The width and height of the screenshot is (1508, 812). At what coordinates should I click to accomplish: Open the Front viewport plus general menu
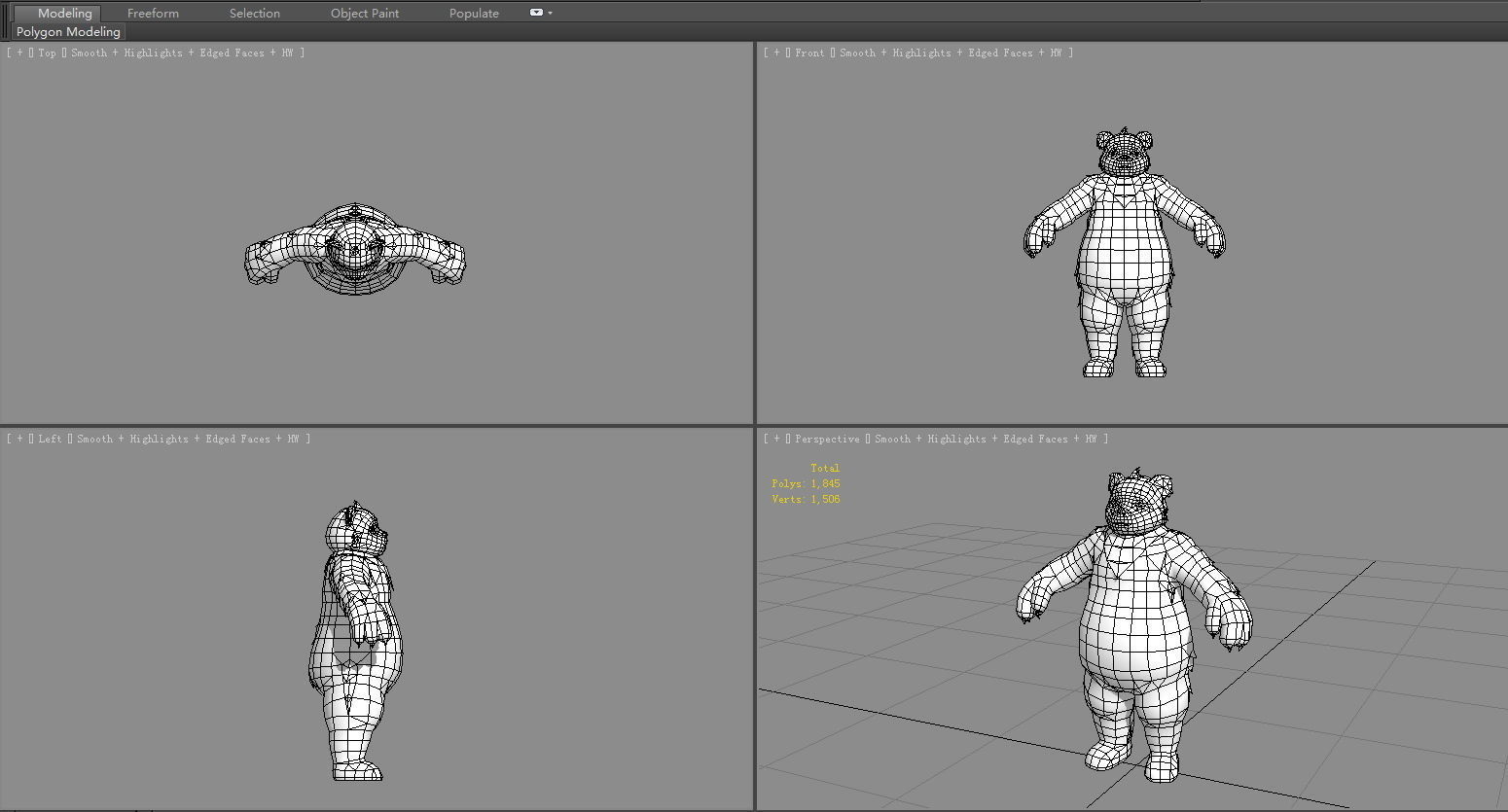point(776,53)
